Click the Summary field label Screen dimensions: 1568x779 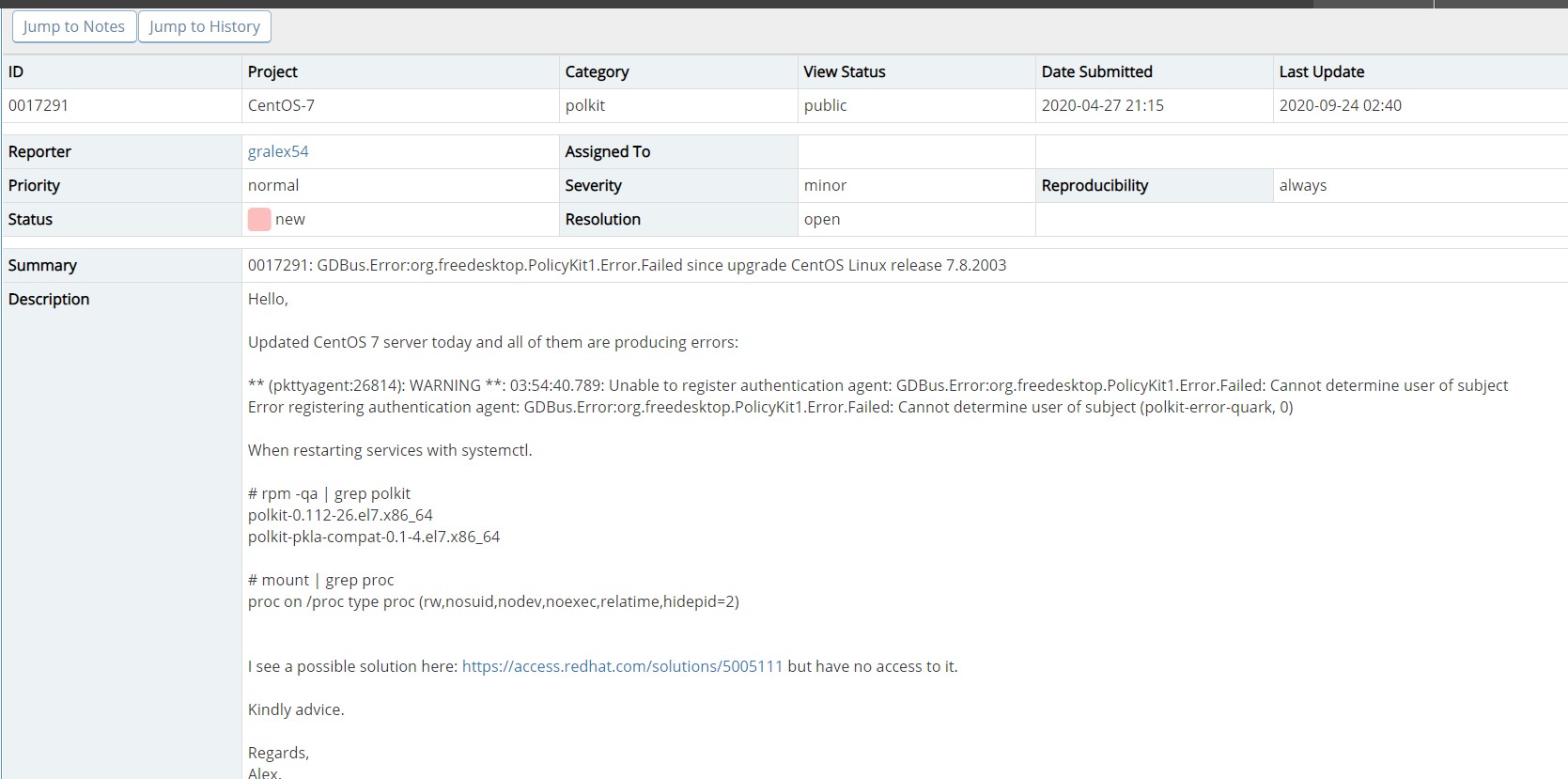coord(42,265)
